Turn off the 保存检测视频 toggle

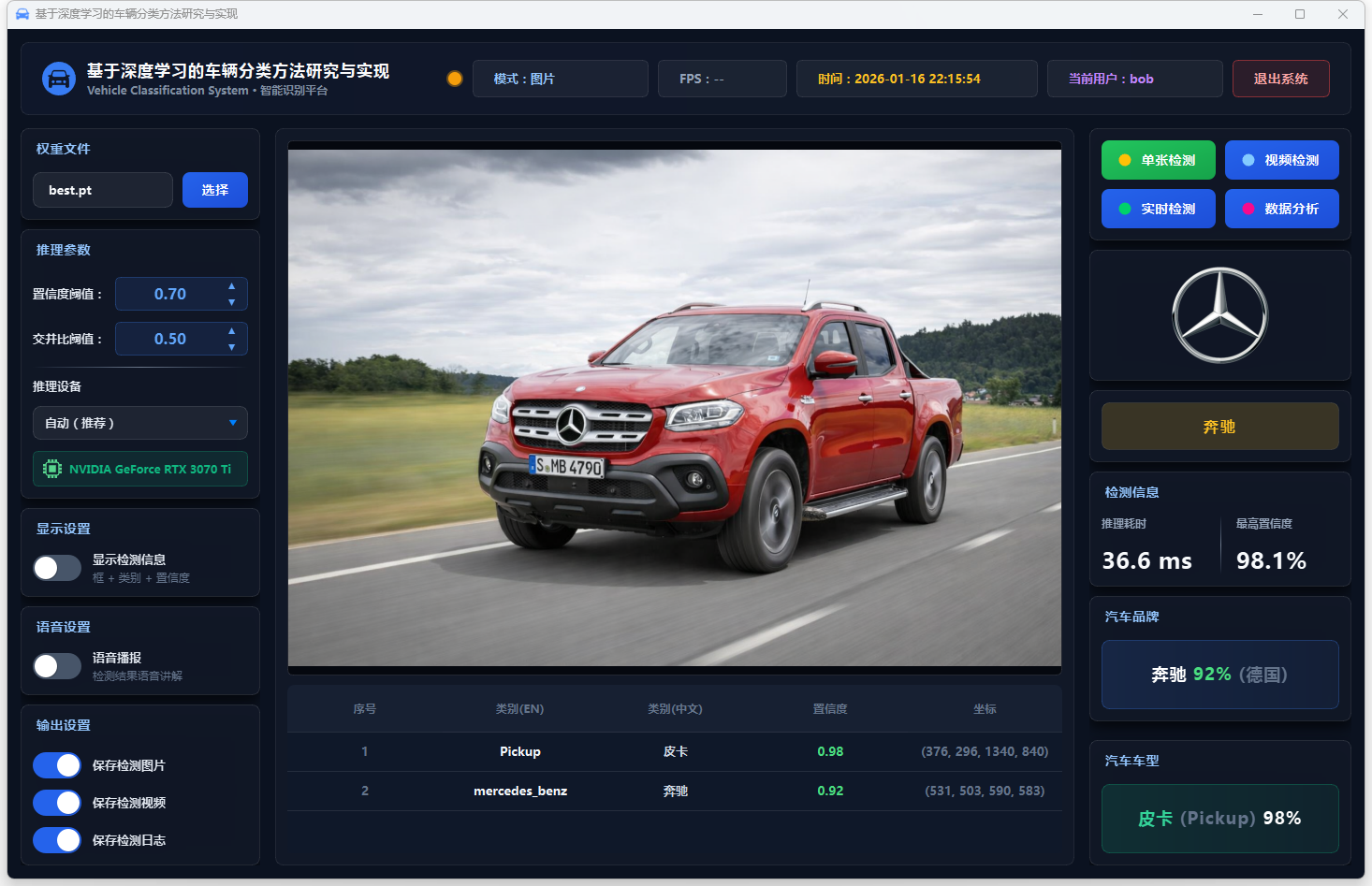pos(57,803)
